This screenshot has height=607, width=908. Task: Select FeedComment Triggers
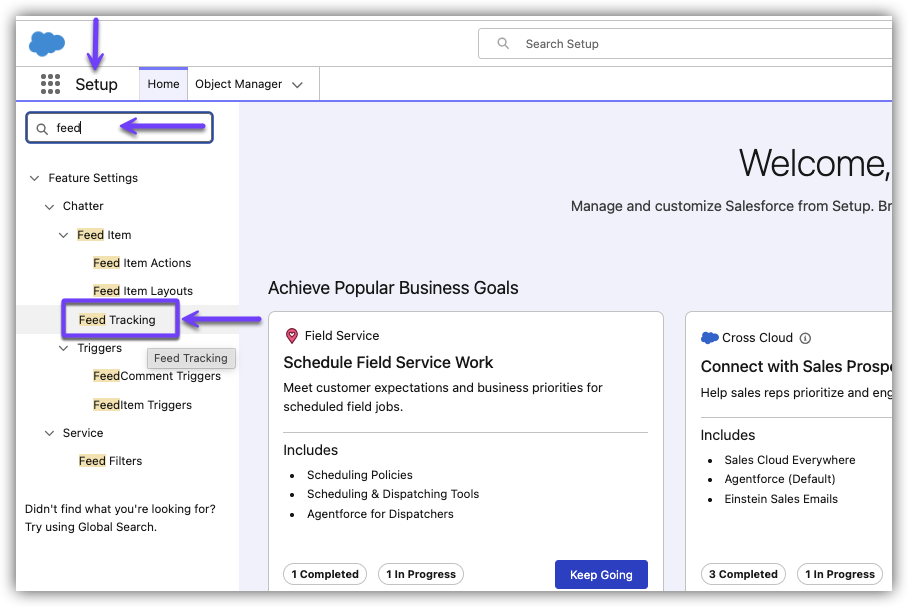[x=157, y=376]
